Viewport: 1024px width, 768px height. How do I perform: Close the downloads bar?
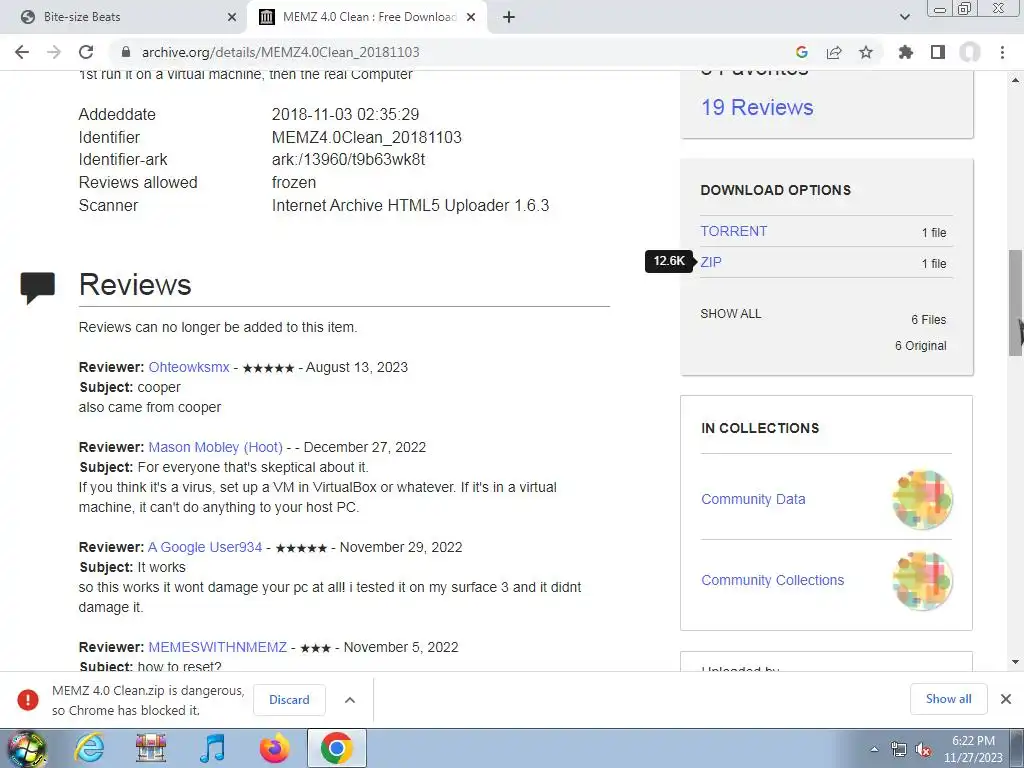(x=1006, y=699)
